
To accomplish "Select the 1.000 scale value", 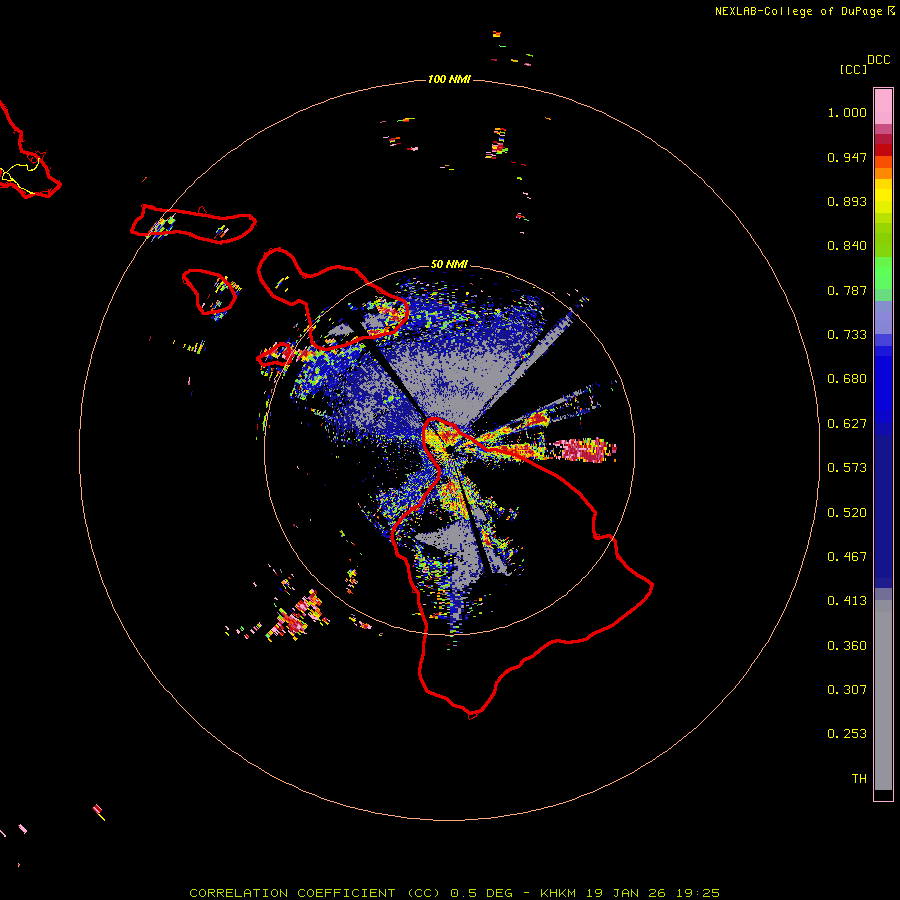I will (847, 112).
